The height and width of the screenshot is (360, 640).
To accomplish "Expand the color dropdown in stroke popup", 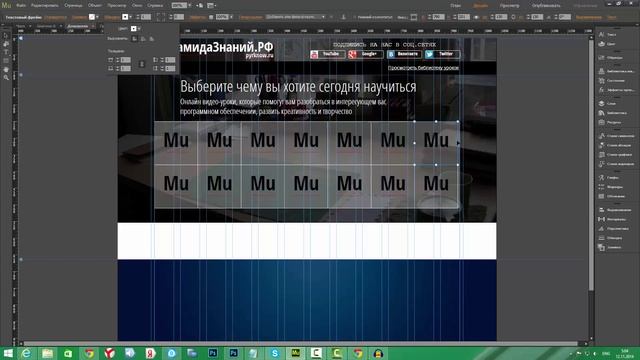I will pos(139,29).
